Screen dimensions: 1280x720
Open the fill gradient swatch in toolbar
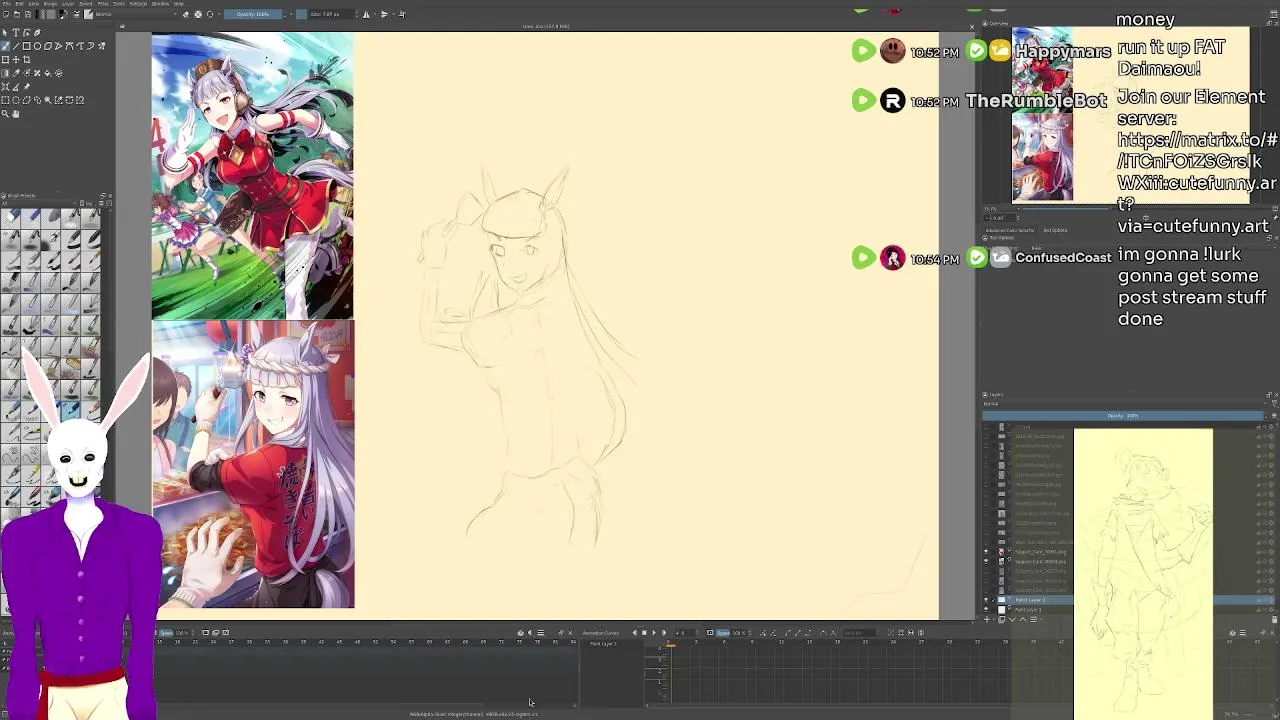pos(40,14)
